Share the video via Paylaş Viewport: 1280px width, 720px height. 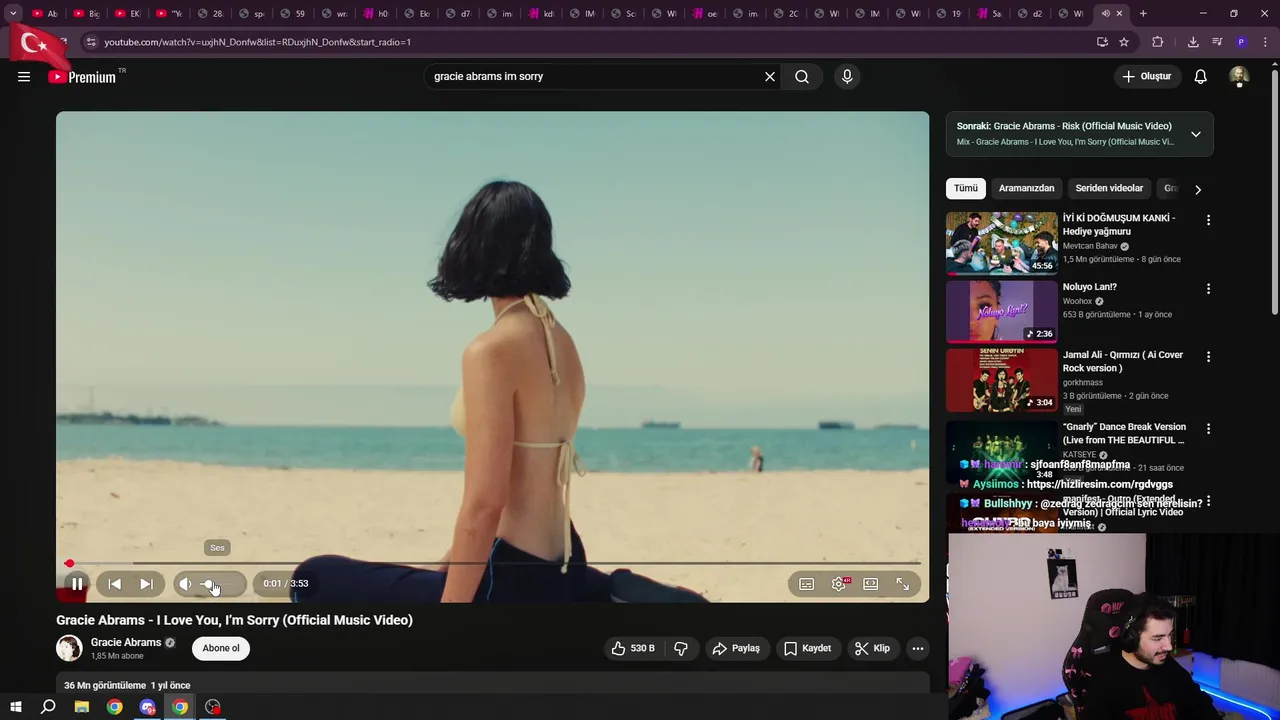click(x=736, y=648)
